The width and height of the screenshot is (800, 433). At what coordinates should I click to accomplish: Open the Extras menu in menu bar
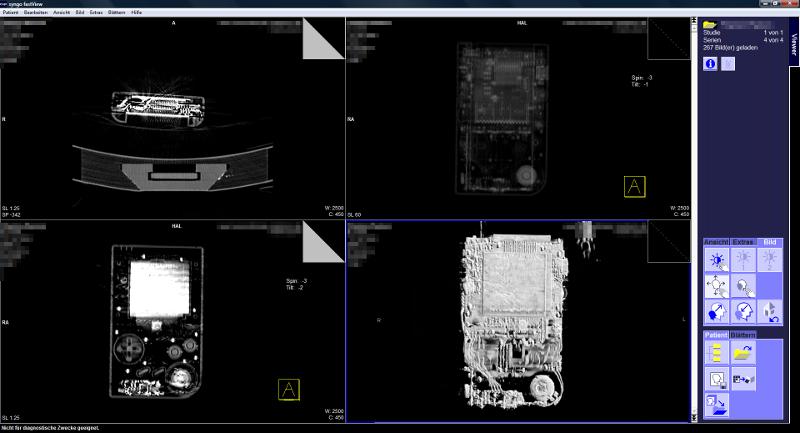coord(96,12)
